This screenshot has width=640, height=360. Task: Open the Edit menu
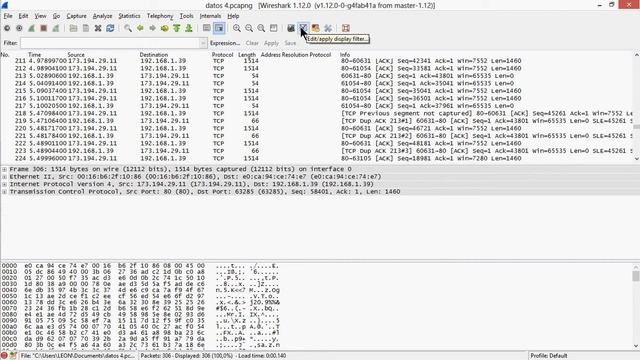point(23,16)
